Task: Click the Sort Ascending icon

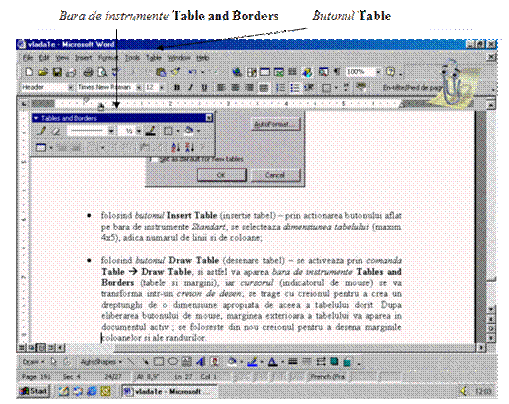Action: [175, 147]
